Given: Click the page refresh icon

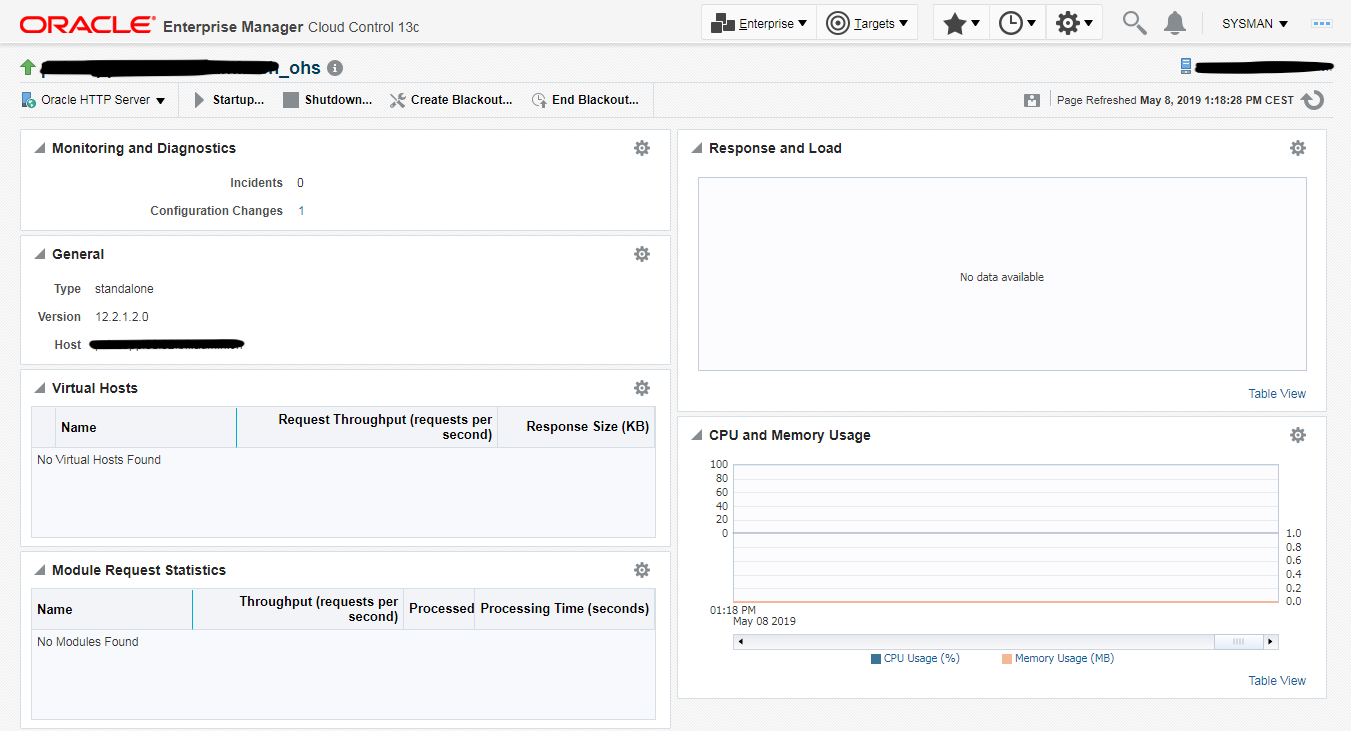Looking at the screenshot, I should click(x=1314, y=100).
